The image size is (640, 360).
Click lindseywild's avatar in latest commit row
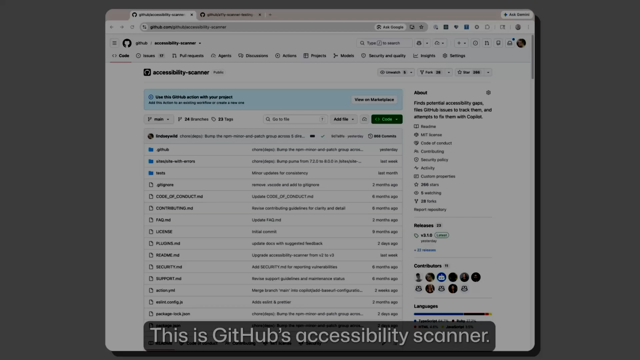pos(151,136)
